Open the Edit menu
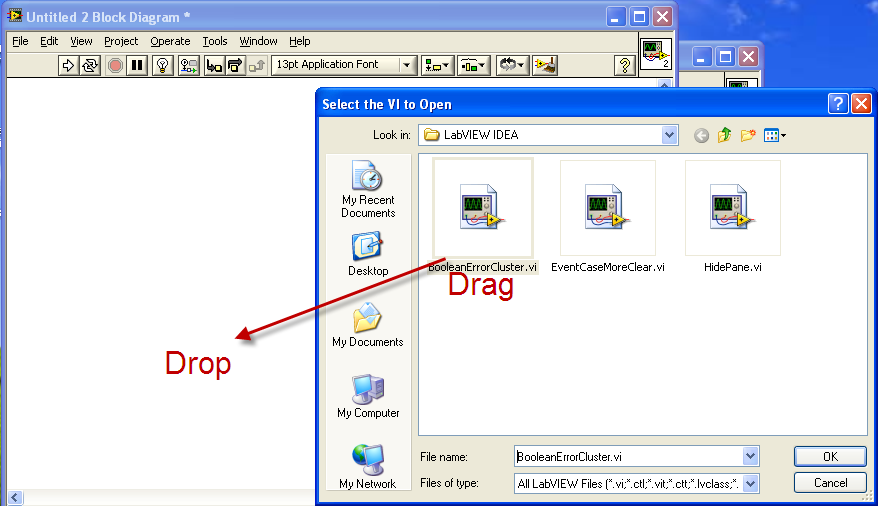The image size is (878, 506). pyautogui.click(x=49, y=41)
